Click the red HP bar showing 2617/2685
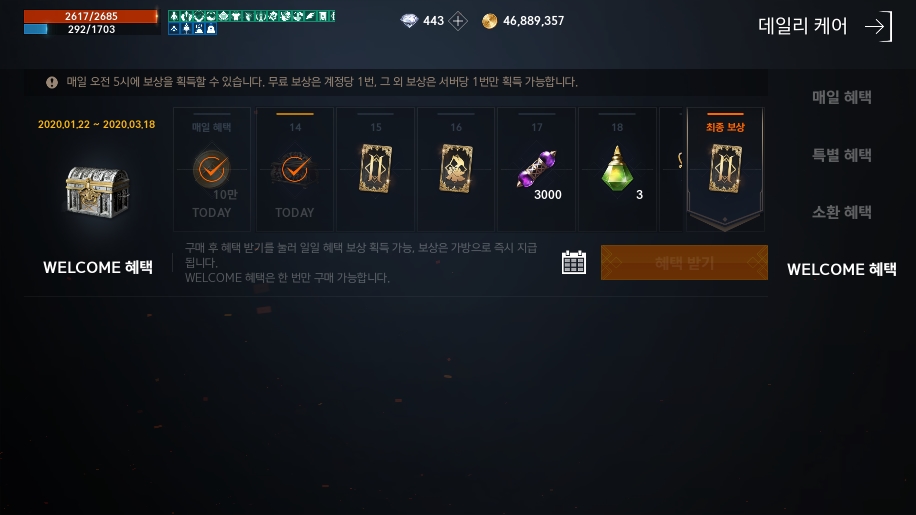The height and width of the screenshot is (515, 916). tap(91, 16)
